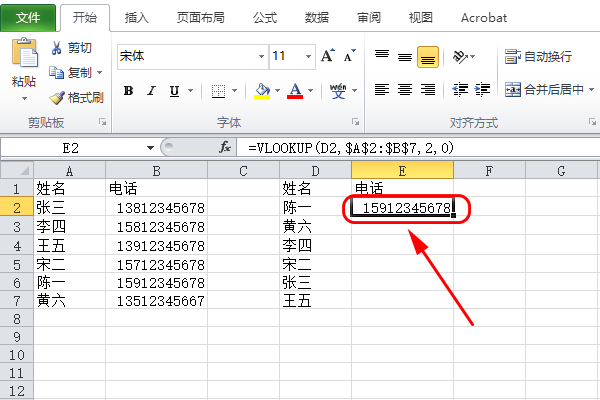
Task: Apply red font color A
Action: pos(295,91)
